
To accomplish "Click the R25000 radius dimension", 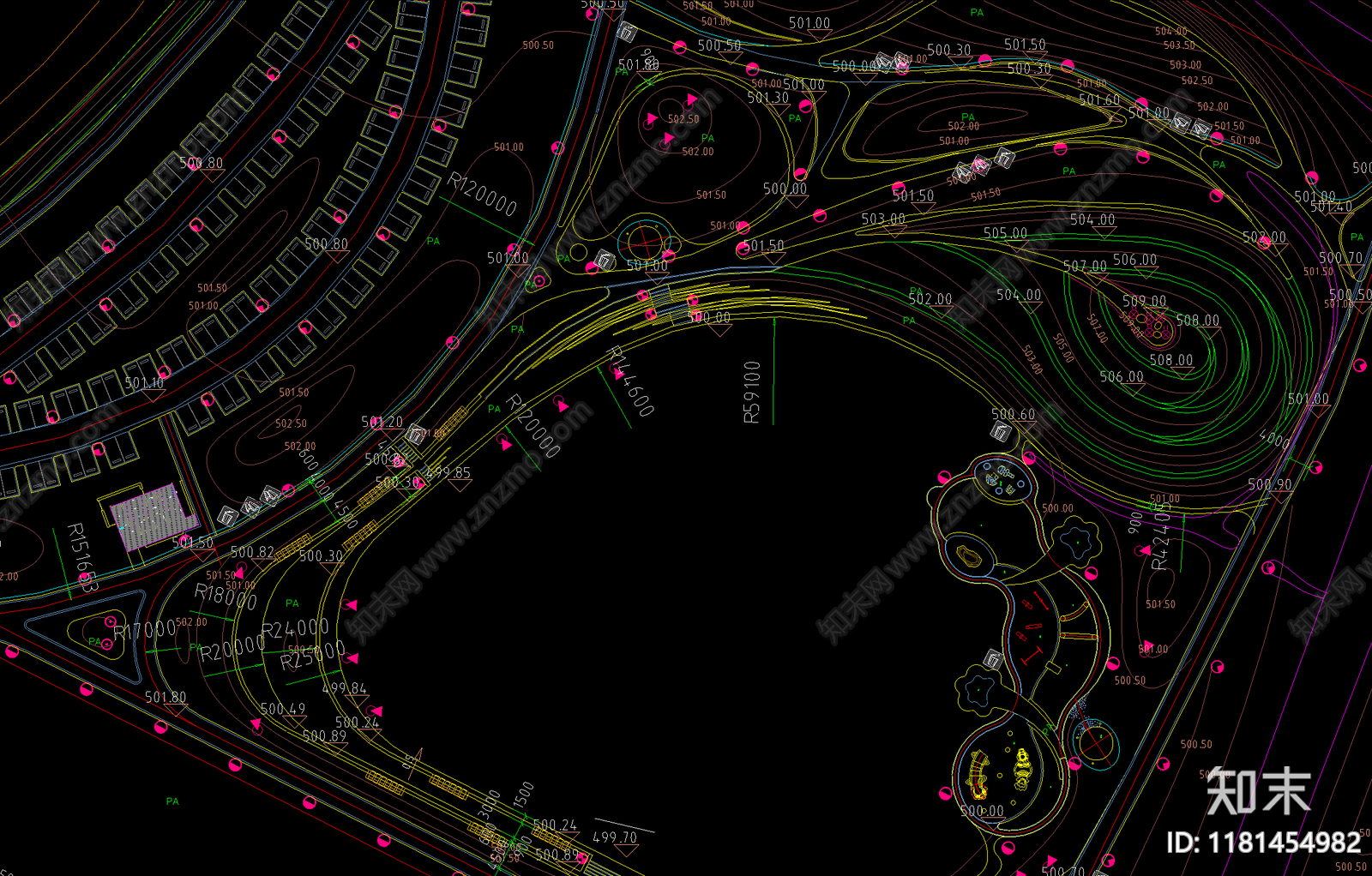I will [x=312, y=655].
